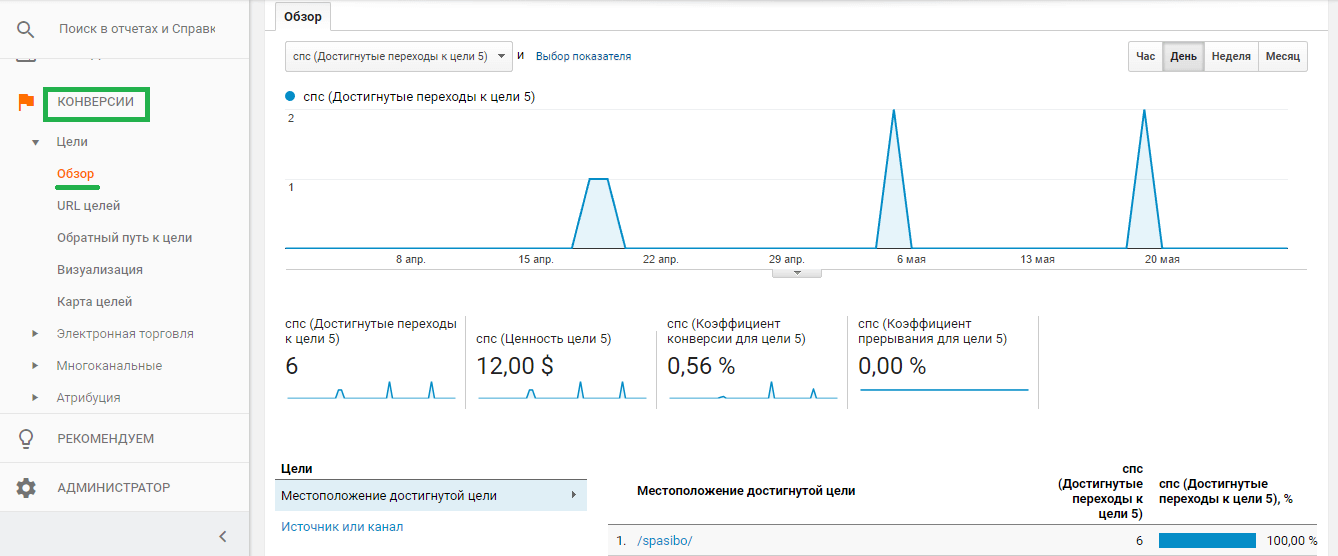1338x556 pixels.
Task: Collapse sidebar with the left chevron
Action: (x=223, y=536)
